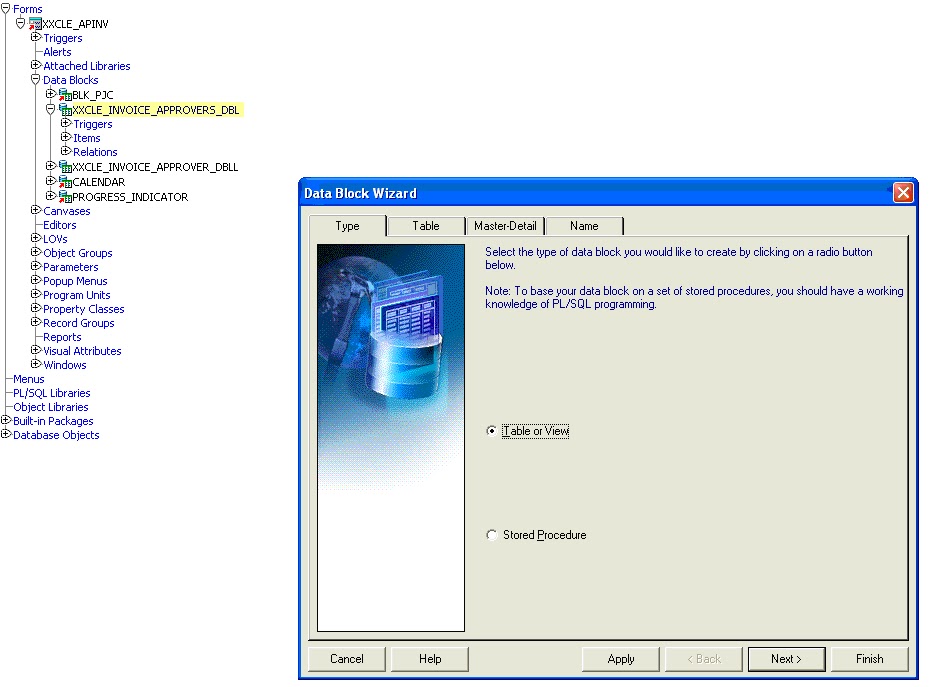Select the Menus tree node

[x=28, y=379]
